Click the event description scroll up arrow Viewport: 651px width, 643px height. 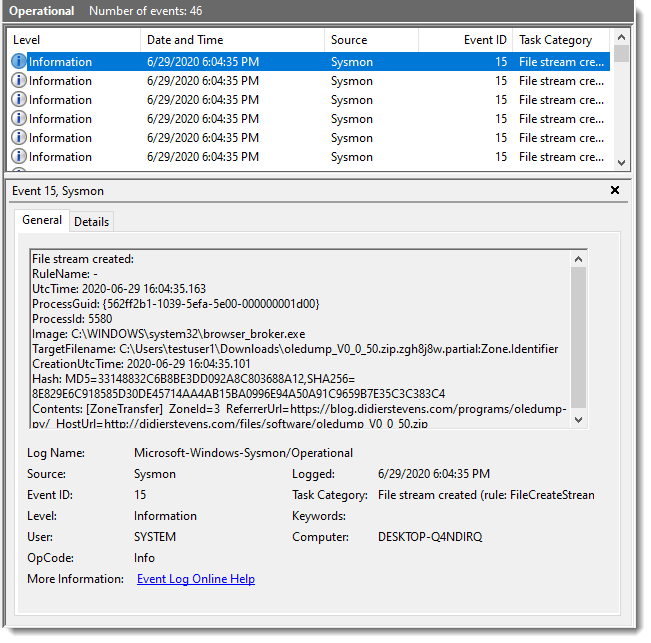point(578,259)
